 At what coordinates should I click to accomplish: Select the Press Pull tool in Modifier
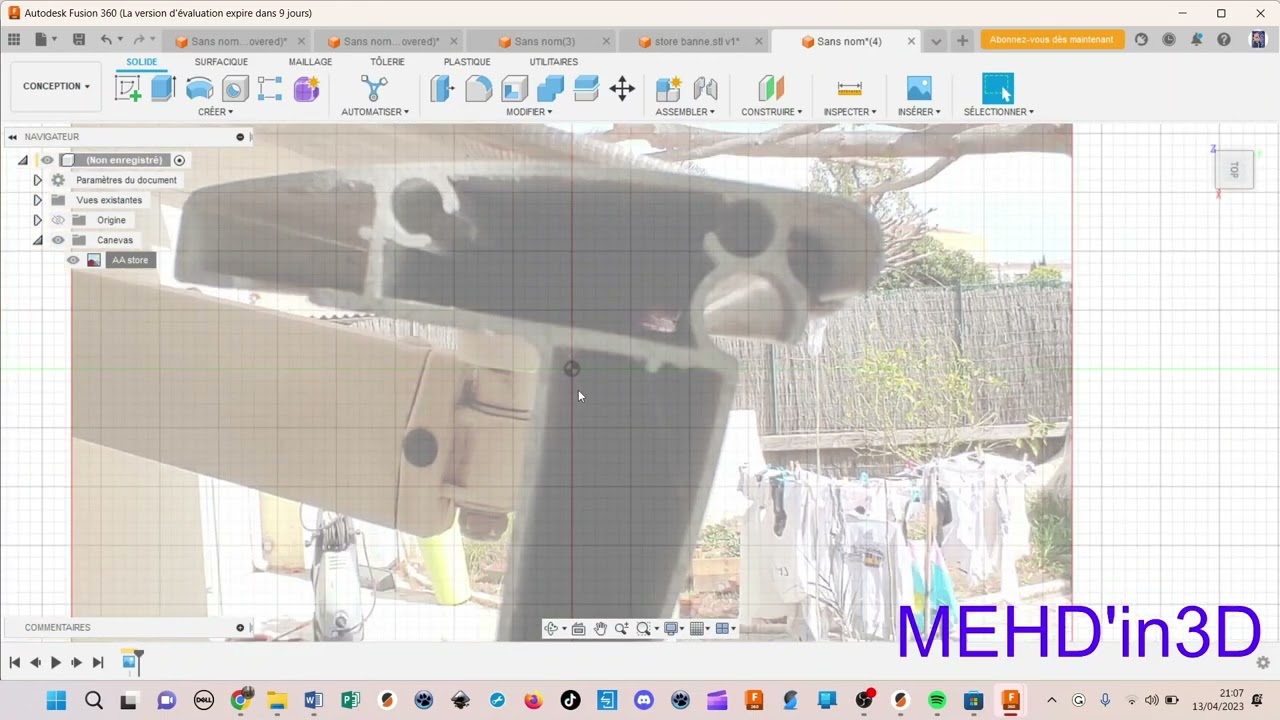pos(442,88)
